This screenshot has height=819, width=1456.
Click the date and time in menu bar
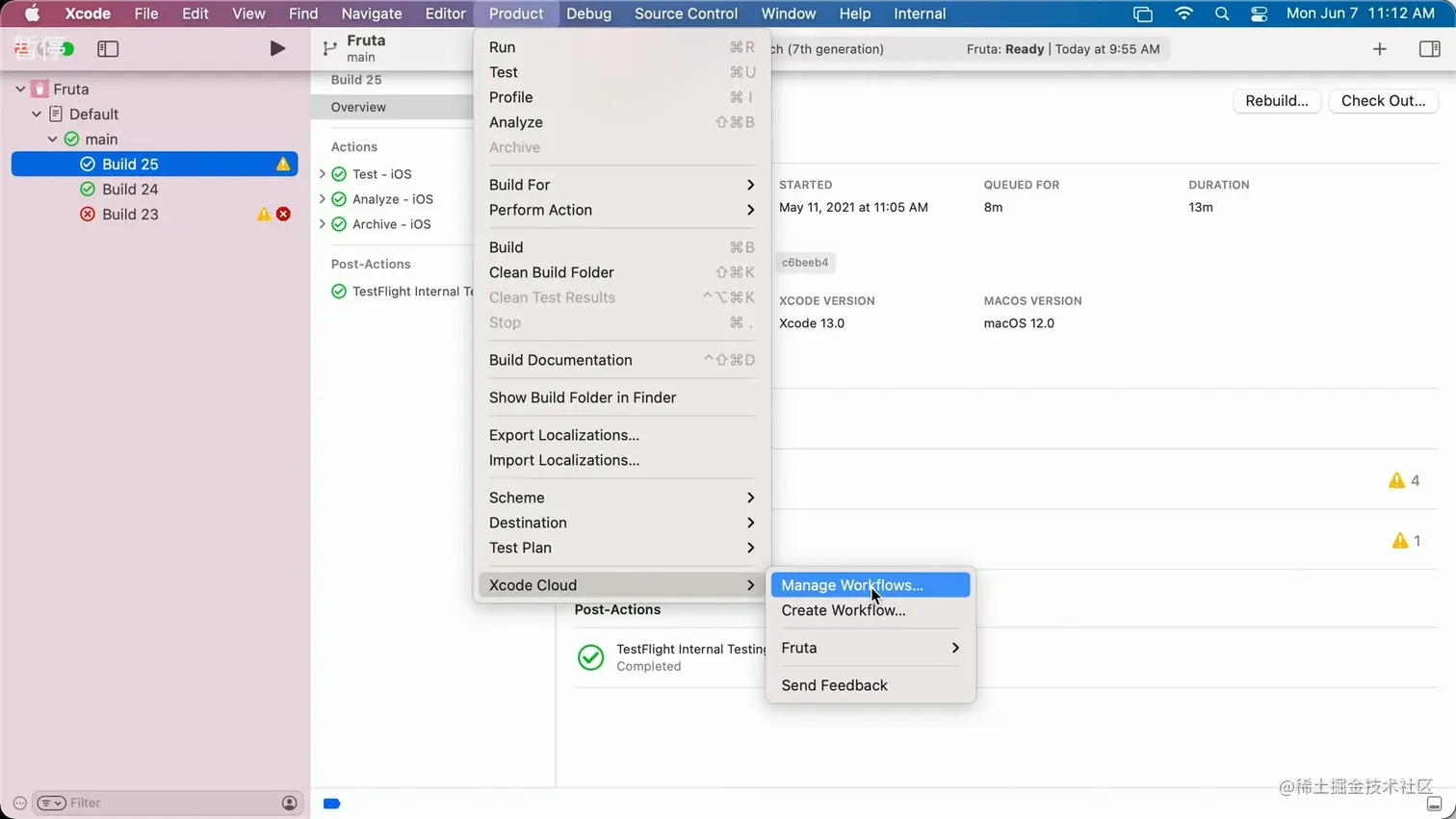(1360, 13)
